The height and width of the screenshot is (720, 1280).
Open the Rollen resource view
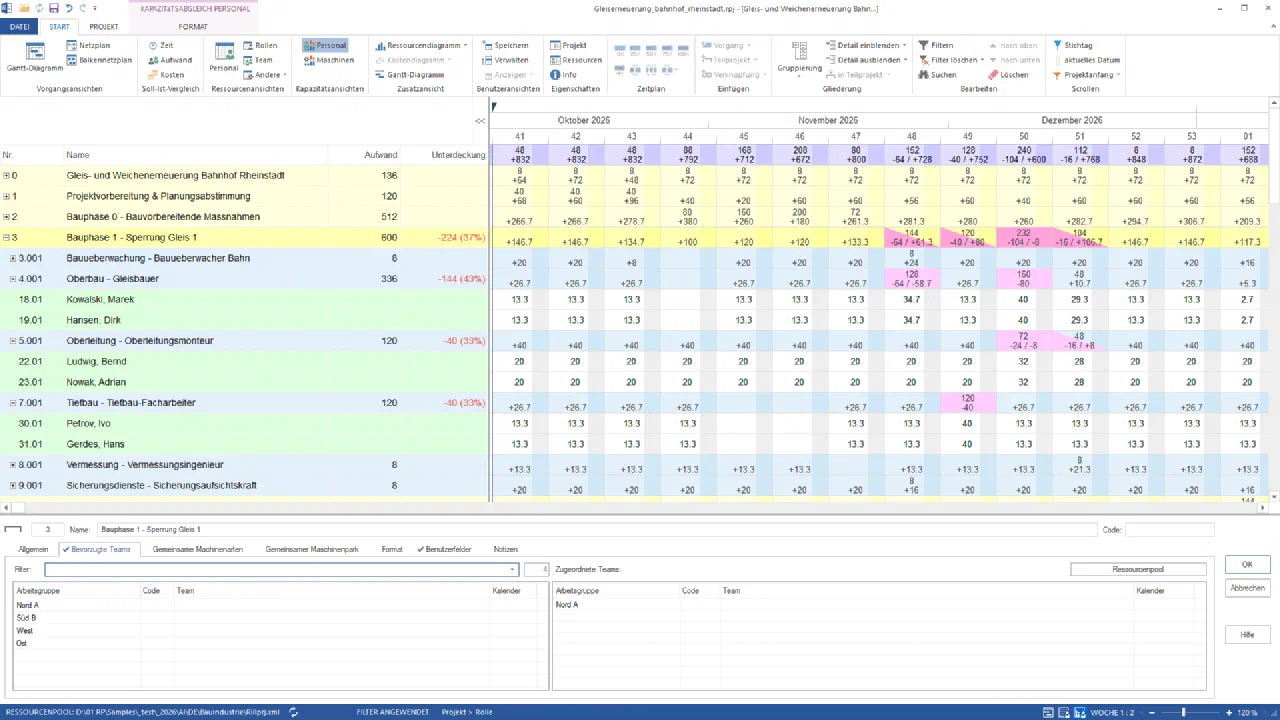260,46
